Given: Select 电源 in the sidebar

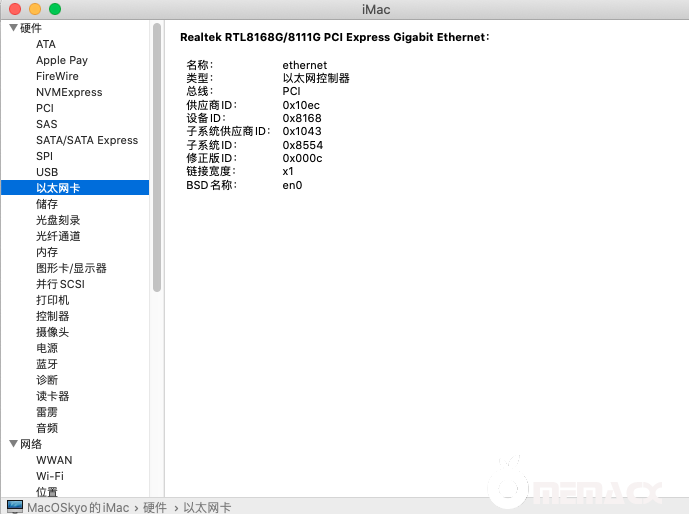Looking at the screenshot, I should coord(47,348).
